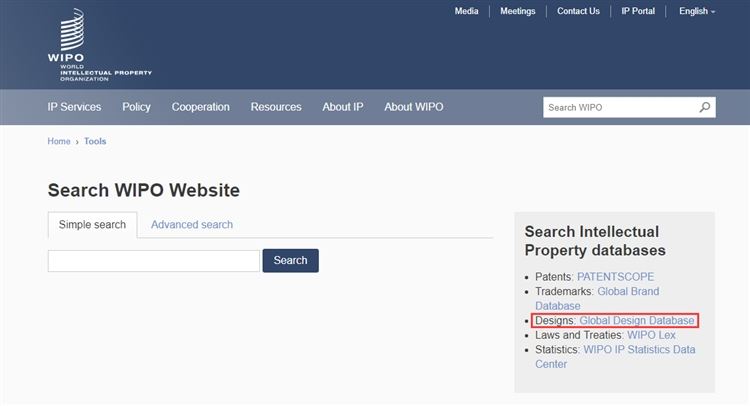Open the Global Brand Database link

pyautogui.click(x=597, y=298)
